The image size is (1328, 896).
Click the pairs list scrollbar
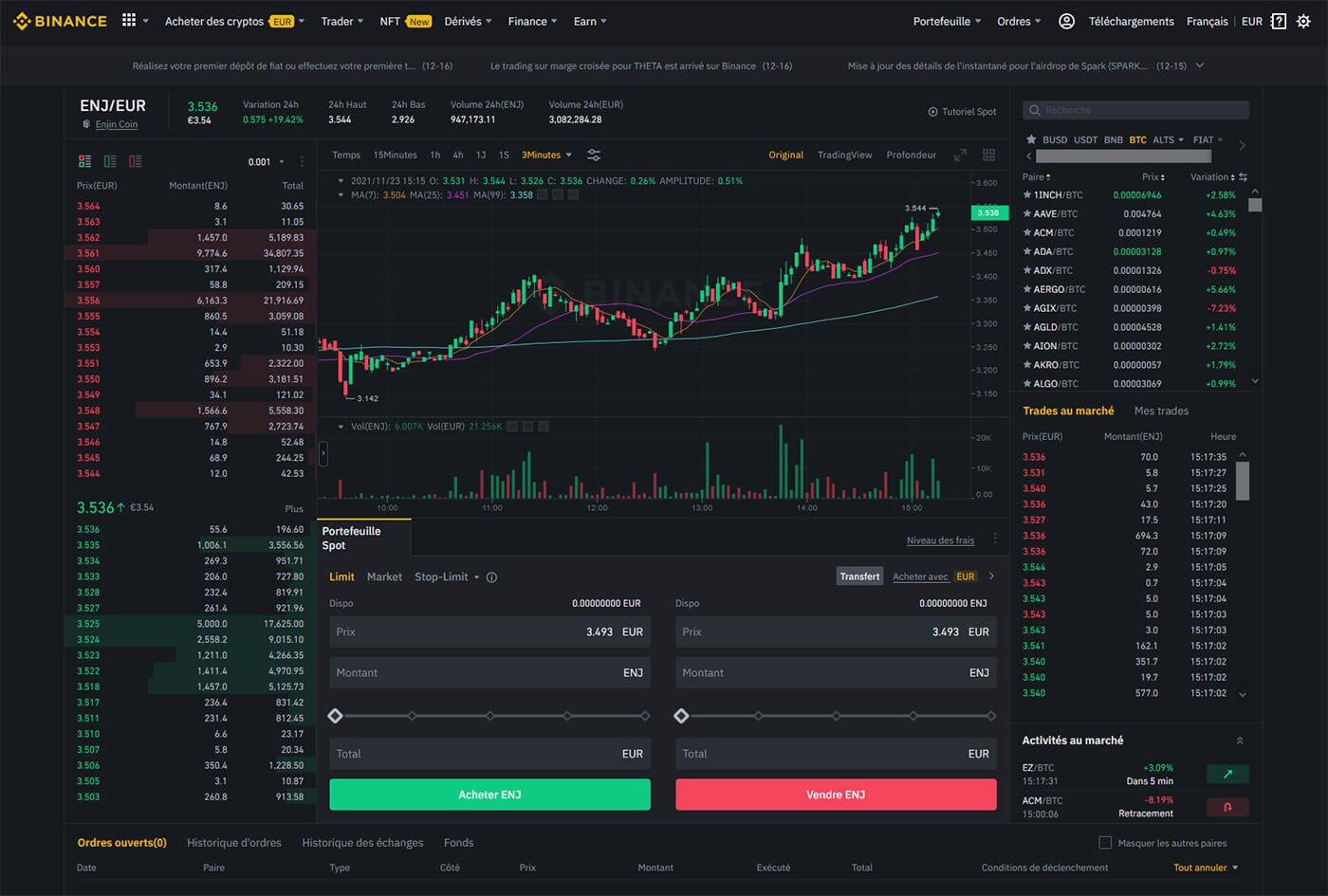tap(1255, 204)
